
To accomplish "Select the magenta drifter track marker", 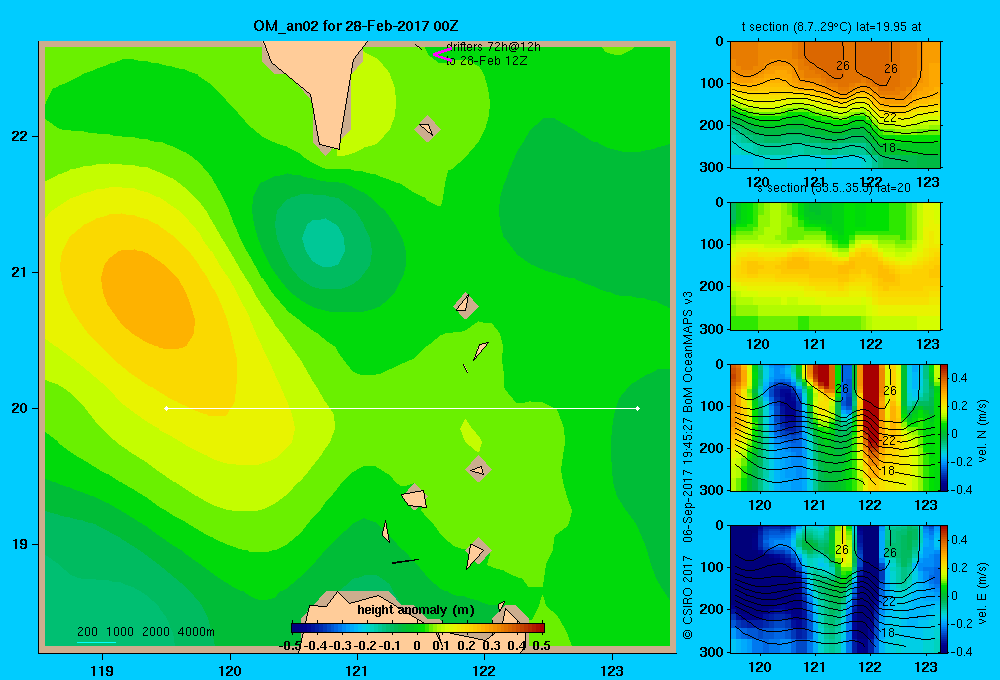I will tap(443, 54).
